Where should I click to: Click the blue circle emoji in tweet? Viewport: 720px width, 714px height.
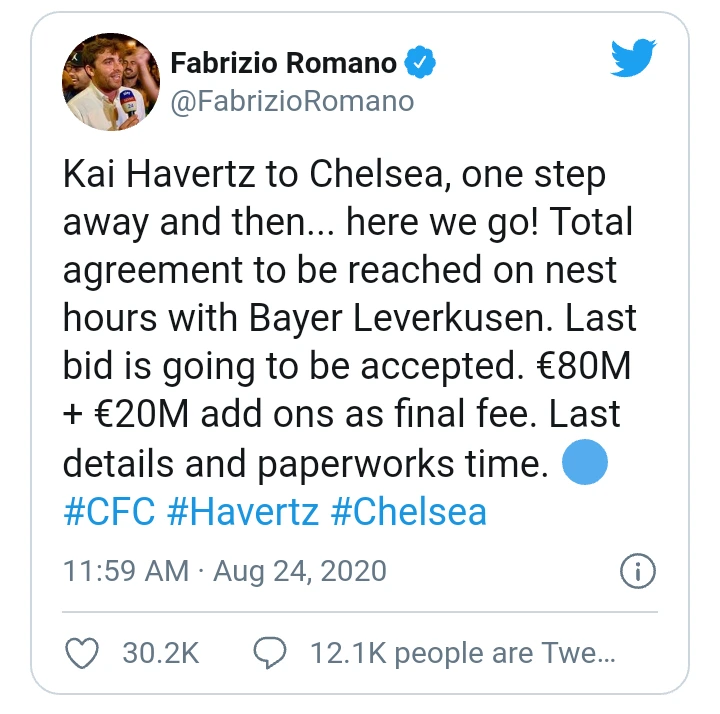pyautogui.click(x=586, y=463)
